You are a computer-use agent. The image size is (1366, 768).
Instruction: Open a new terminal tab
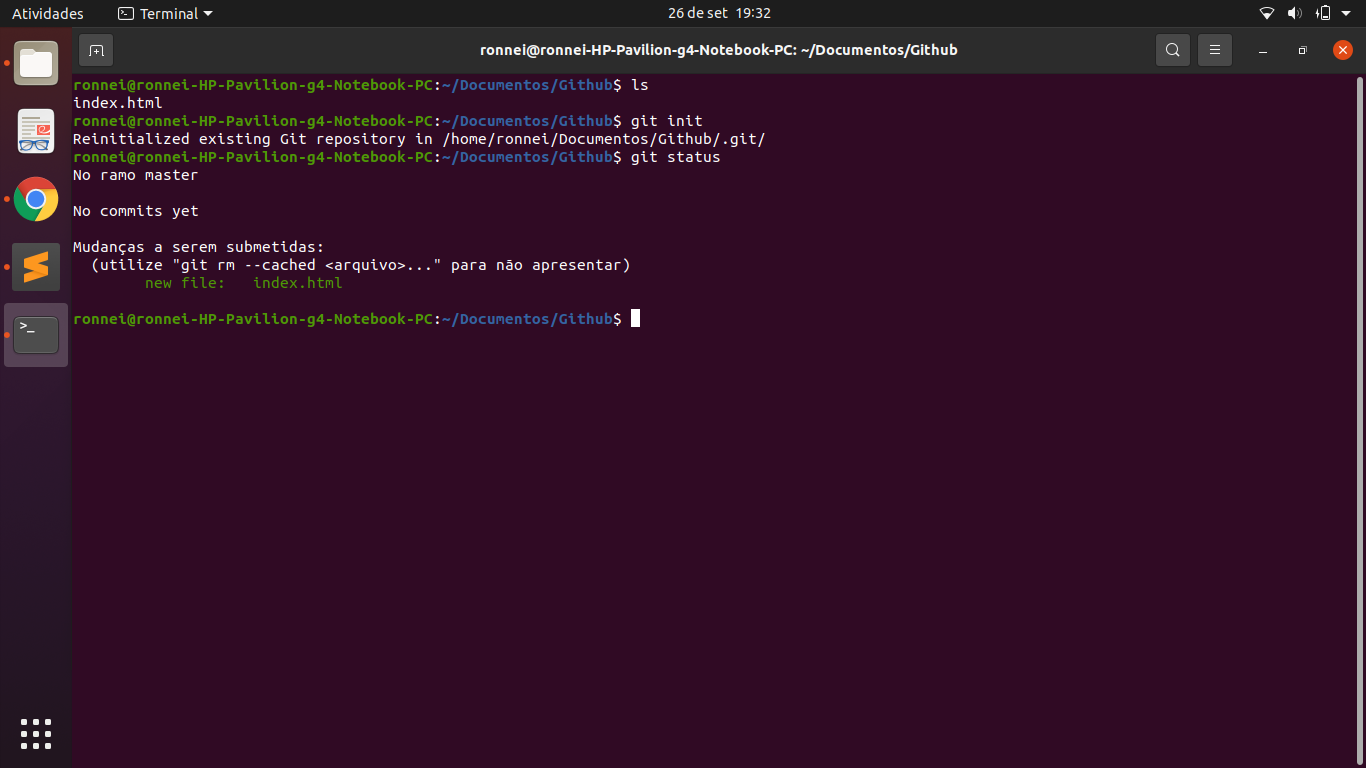coord(96,50)
